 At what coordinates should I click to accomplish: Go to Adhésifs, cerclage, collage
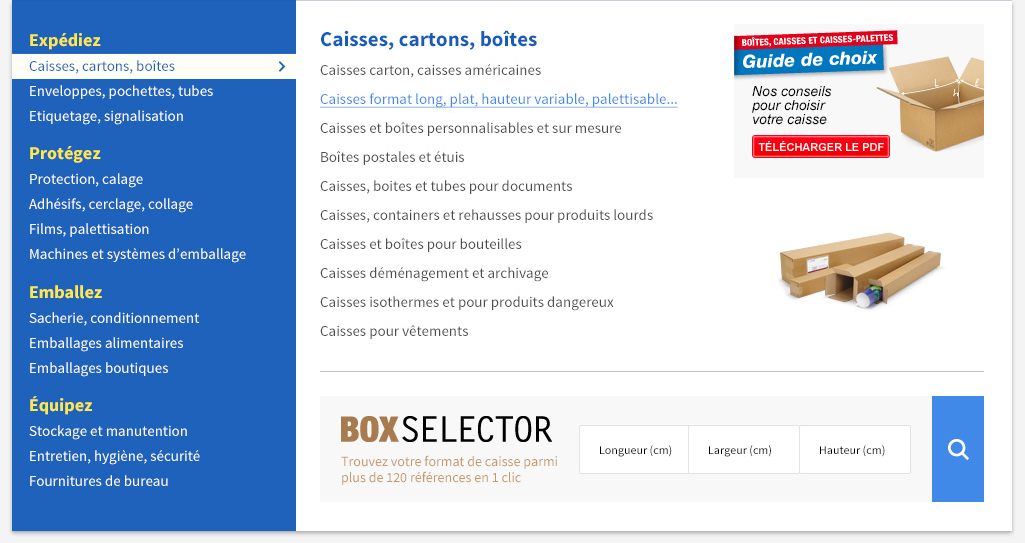pyautogui.click(x=111, y=204)
